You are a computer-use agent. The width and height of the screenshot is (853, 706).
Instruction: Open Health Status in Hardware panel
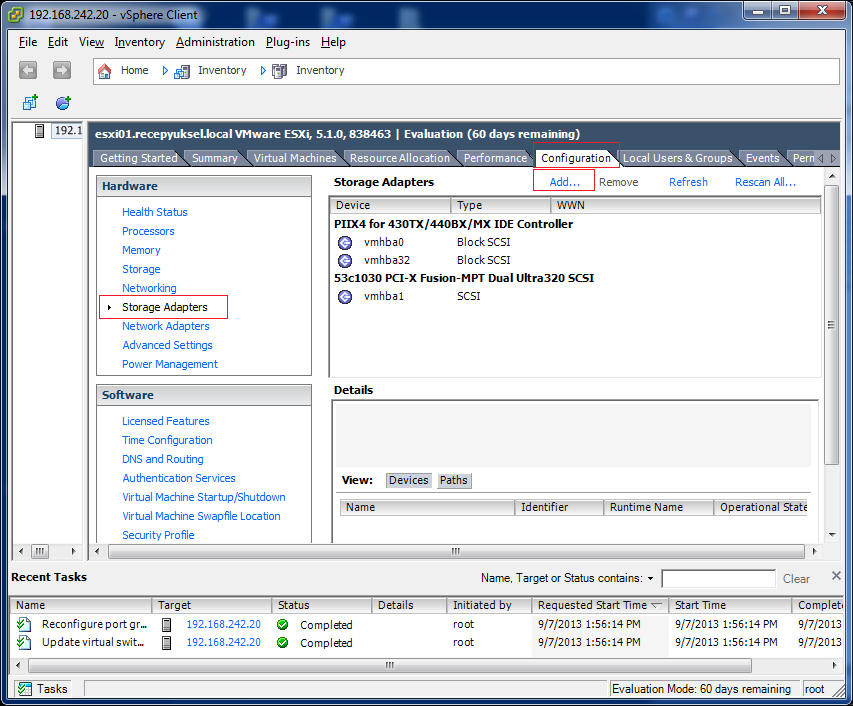(154, 212)
